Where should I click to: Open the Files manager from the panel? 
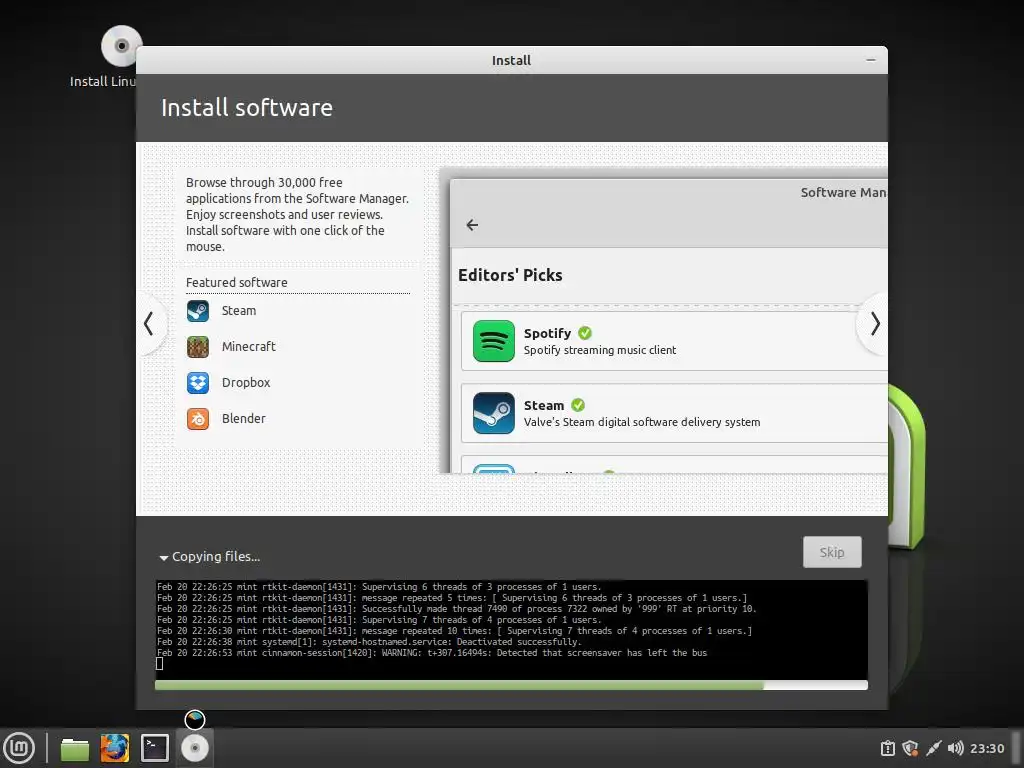[x=75, y=748]
